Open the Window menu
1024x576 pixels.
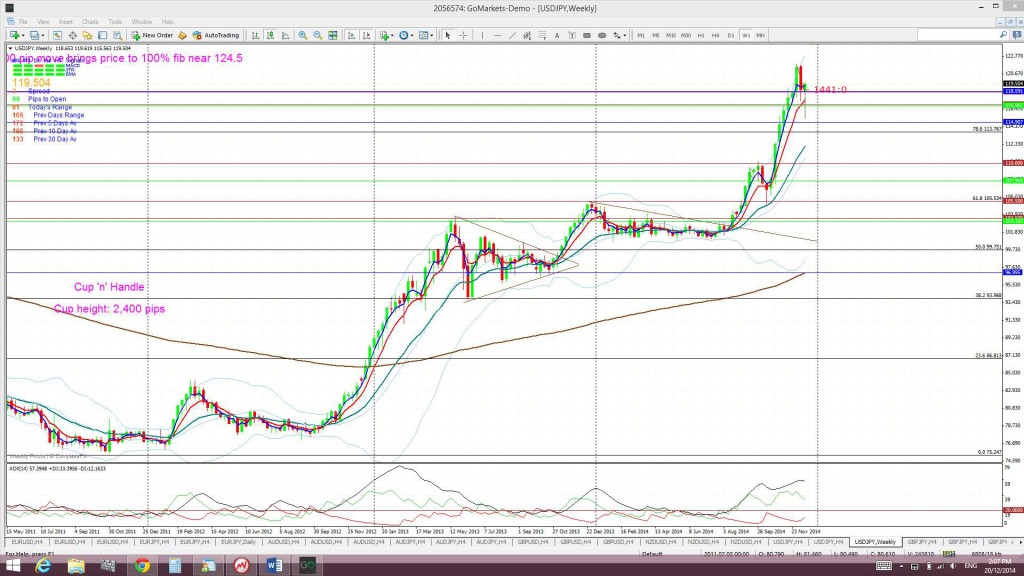click(x=142, y=22)
